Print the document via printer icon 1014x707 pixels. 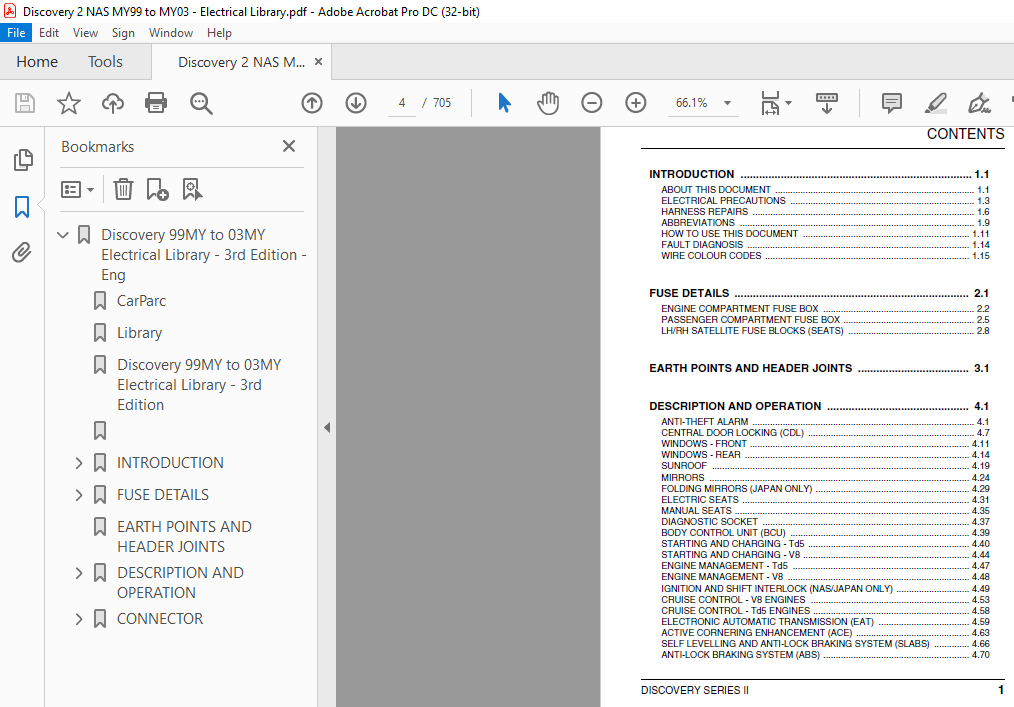tap(156, 103)
